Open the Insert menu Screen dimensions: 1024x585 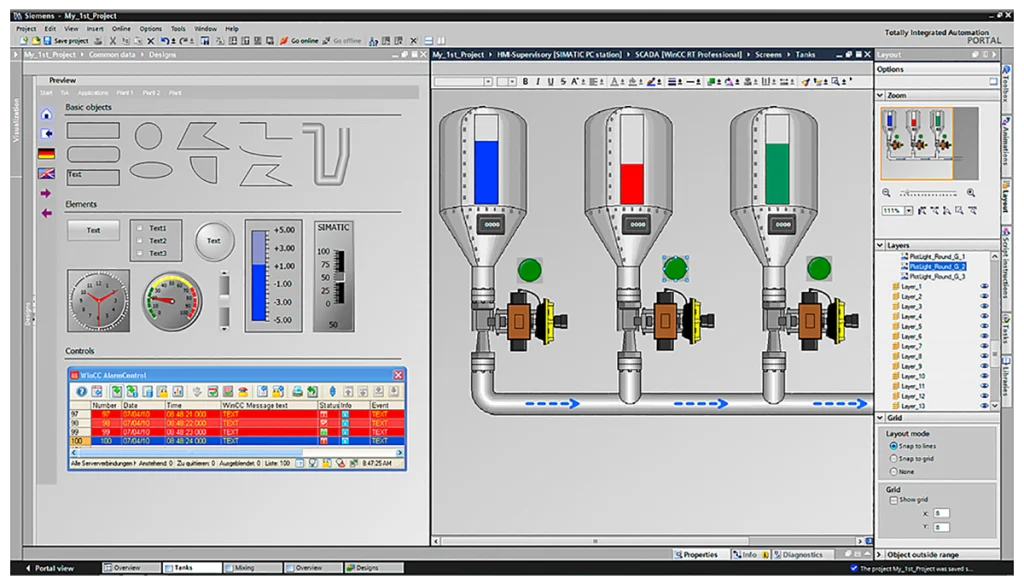click(x=95, y=29)
